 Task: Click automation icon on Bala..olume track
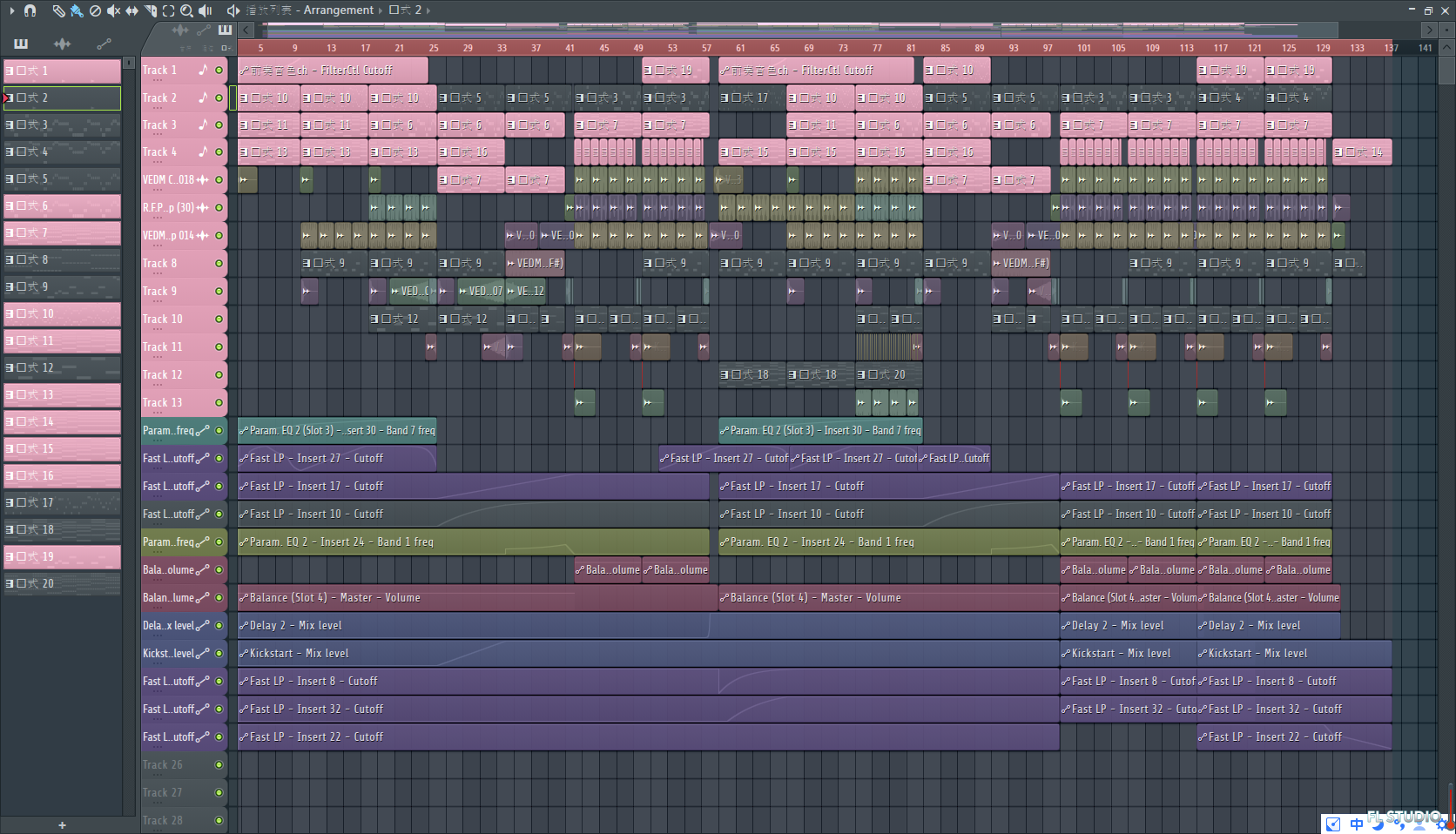pyautogui.click(x=203, y=570)
